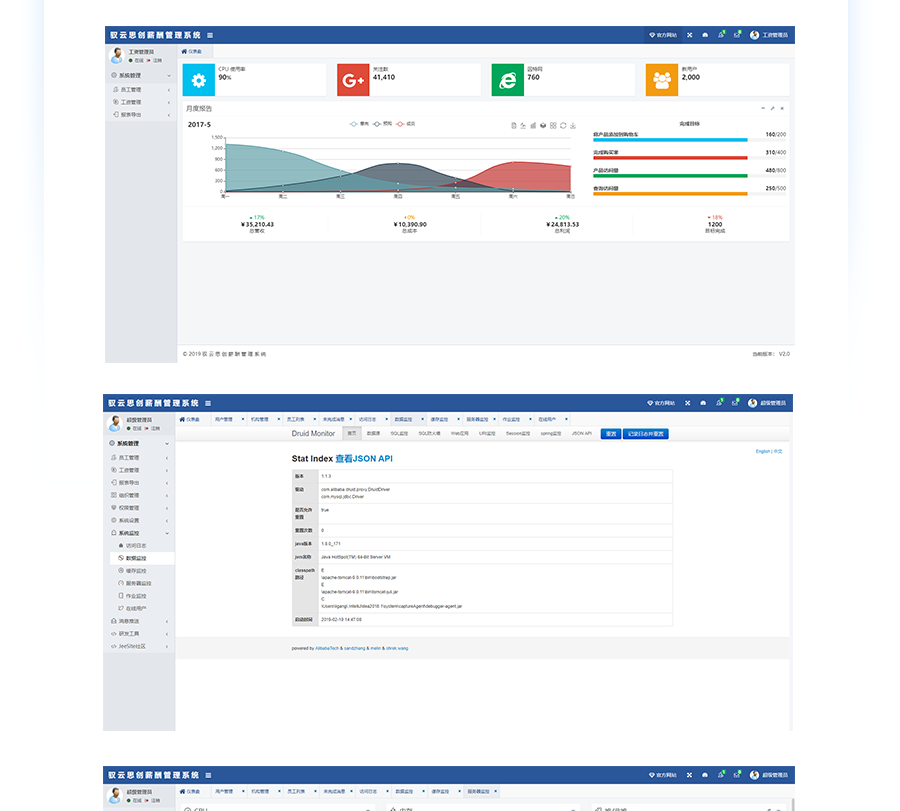Switch monthly chart to bar type icon
Image resolution: width=900 pixels, height=811 pixels.
533,126
